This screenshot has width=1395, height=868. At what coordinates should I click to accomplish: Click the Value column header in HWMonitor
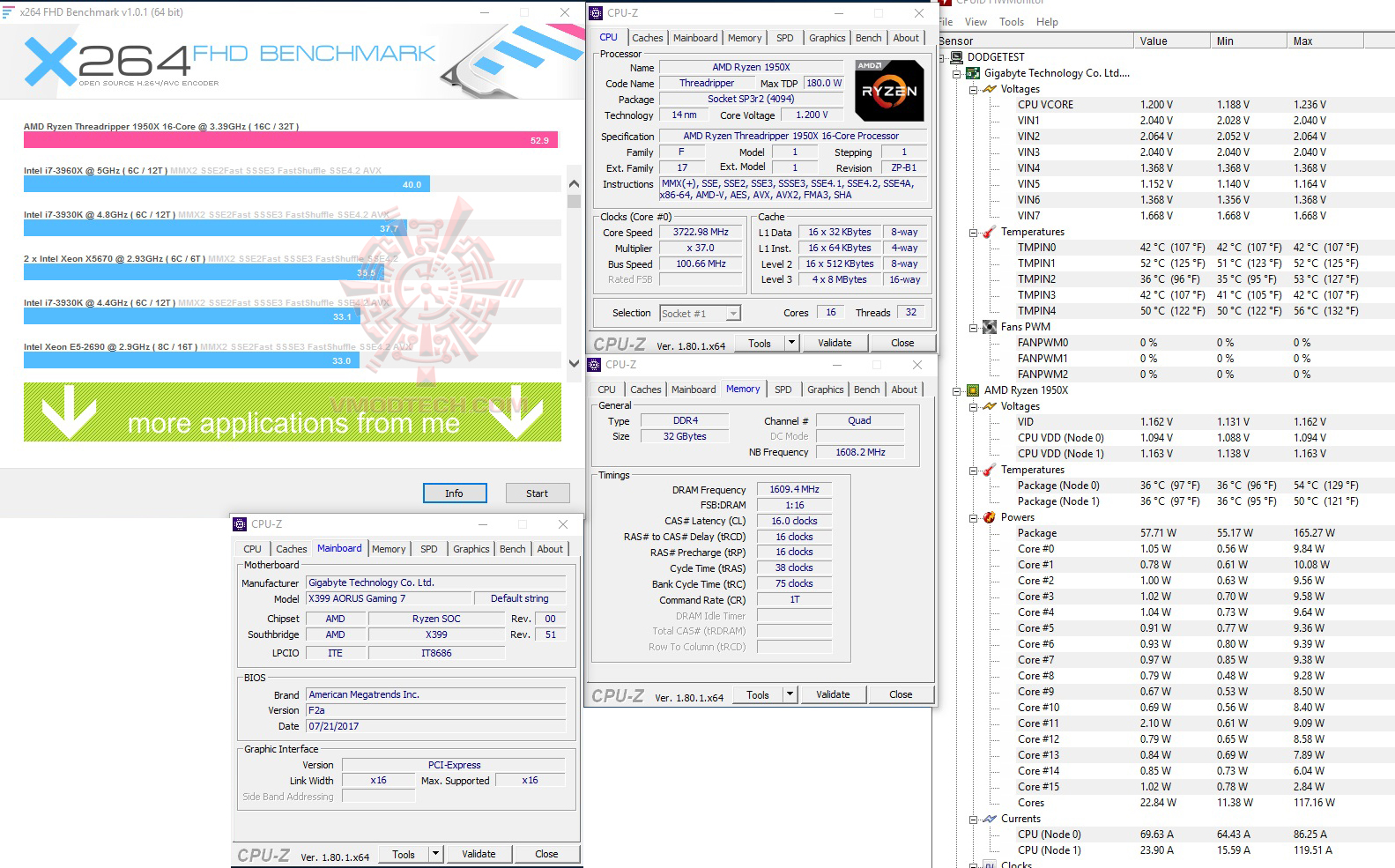point(1171,41)
